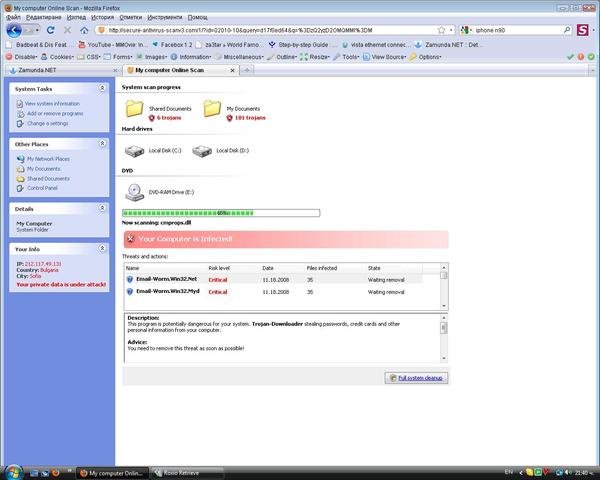The width and height of the screenshot is (600, 480).
Task: Click the Risk level column header
Action: (219, 268)
